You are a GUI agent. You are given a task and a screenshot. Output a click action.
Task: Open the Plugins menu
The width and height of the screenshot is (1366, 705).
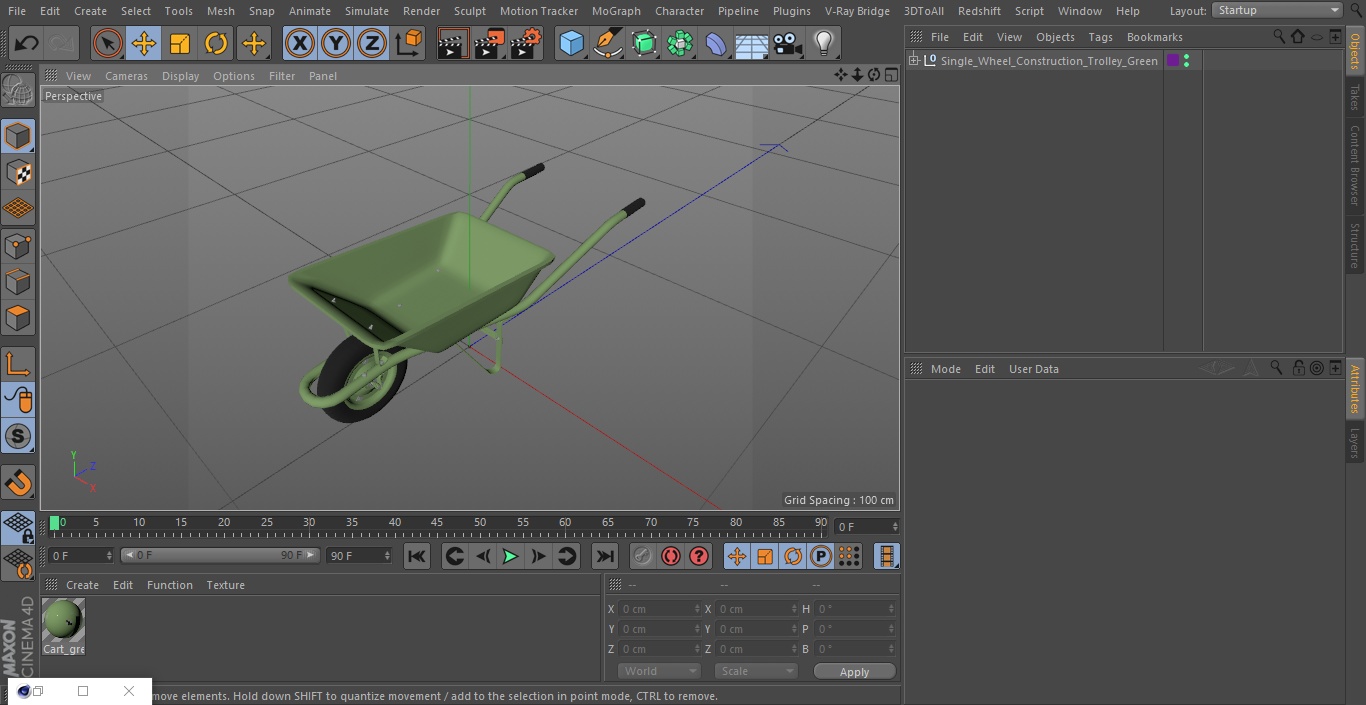(791, 11)
